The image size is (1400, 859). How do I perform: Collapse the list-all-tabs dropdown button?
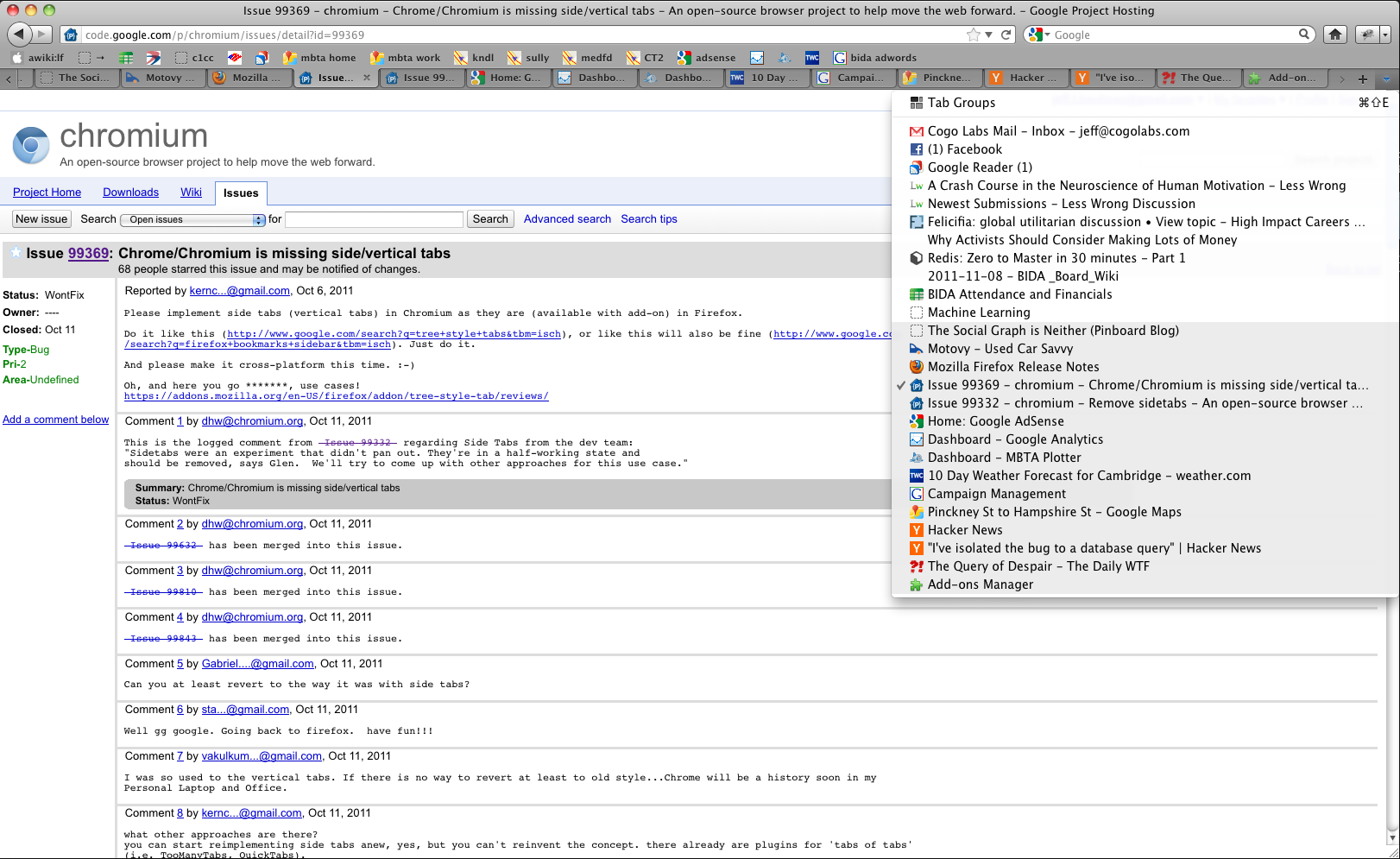(1386, 79)
